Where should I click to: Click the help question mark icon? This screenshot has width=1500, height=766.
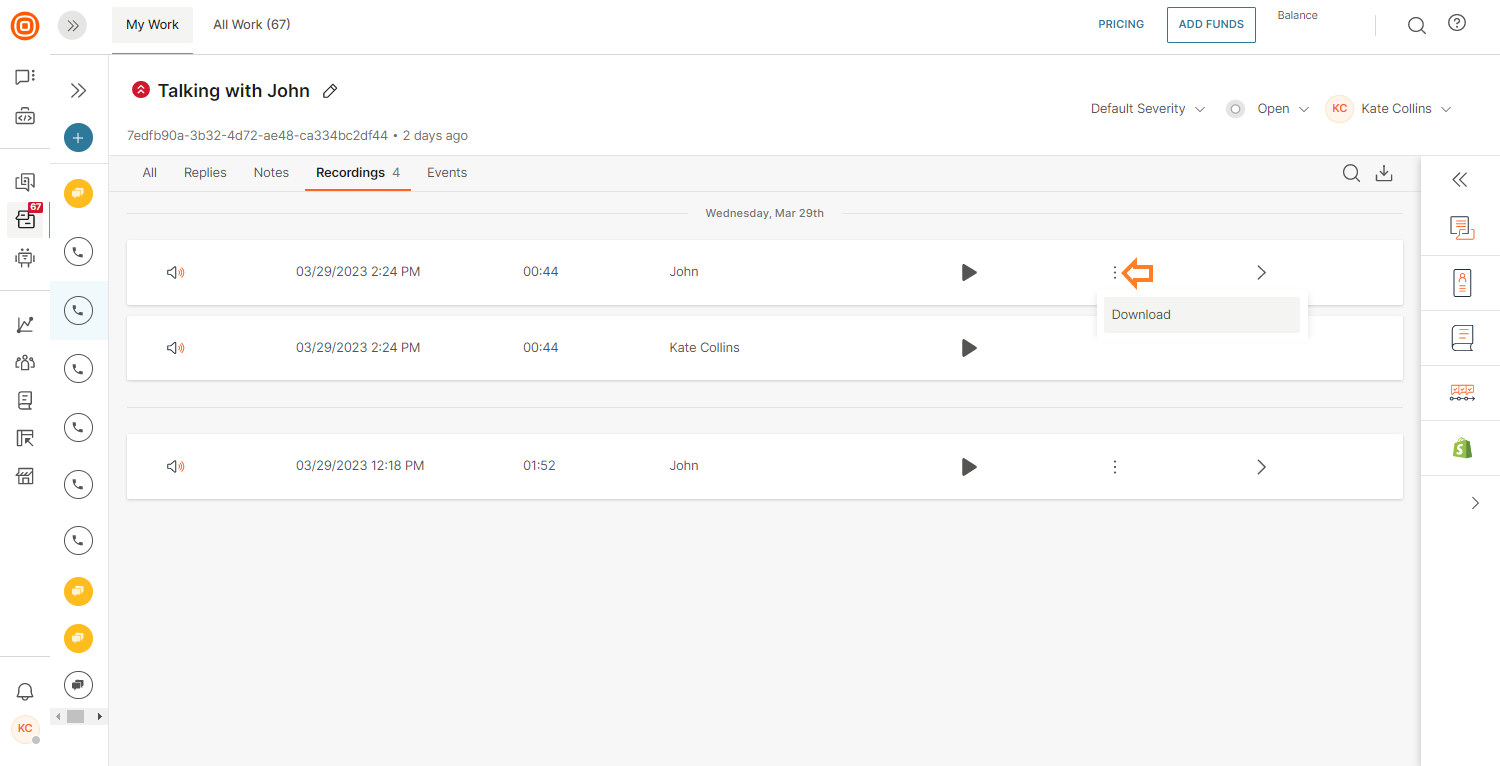coord(1457,24)
